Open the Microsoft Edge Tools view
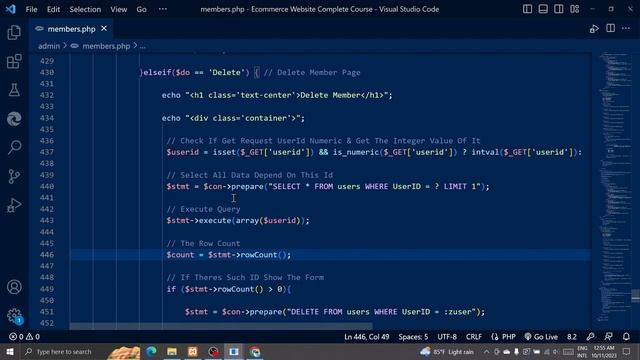640x360 pixels. pyautogui.click(x=14, y=119)
